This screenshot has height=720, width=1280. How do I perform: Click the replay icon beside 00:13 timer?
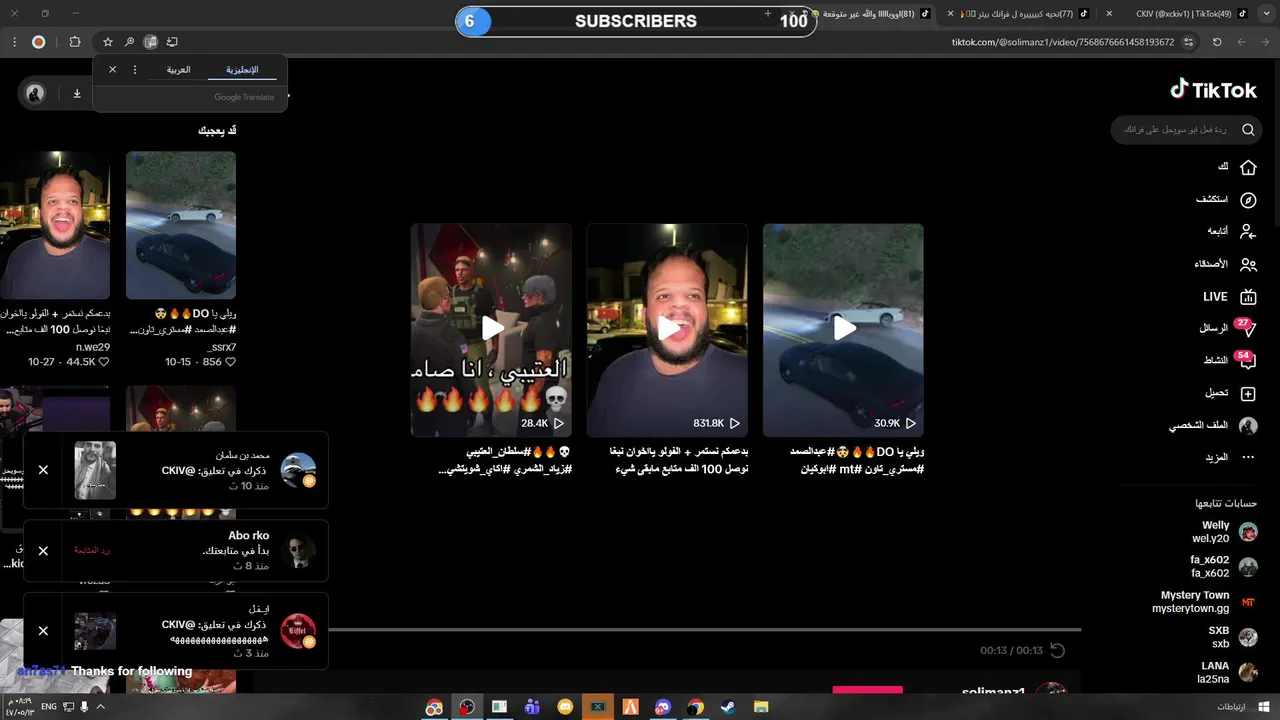[1057, 650]
